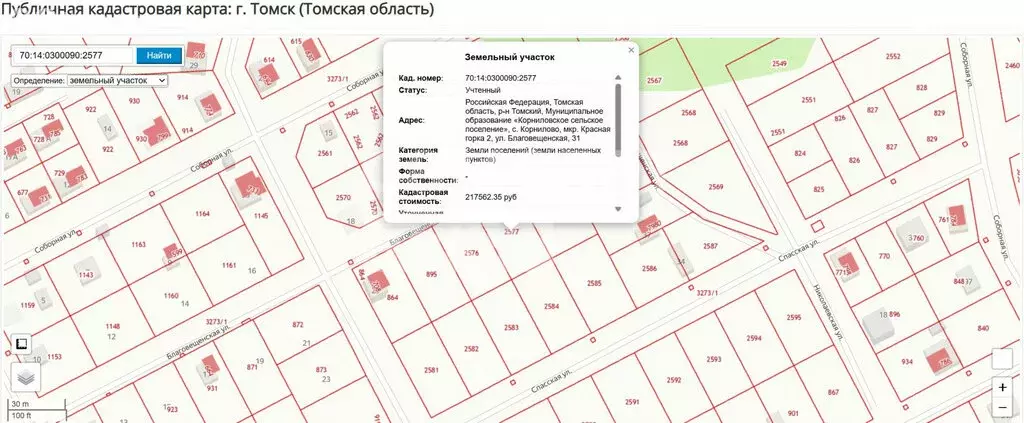Select parcel 2595 on the map
Viewport: 1024px width, 423px height.
[x=794, y=317]
